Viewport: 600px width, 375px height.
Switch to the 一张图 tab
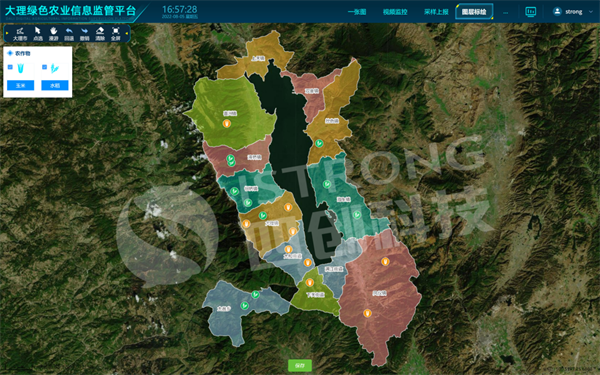click(357, 12)
